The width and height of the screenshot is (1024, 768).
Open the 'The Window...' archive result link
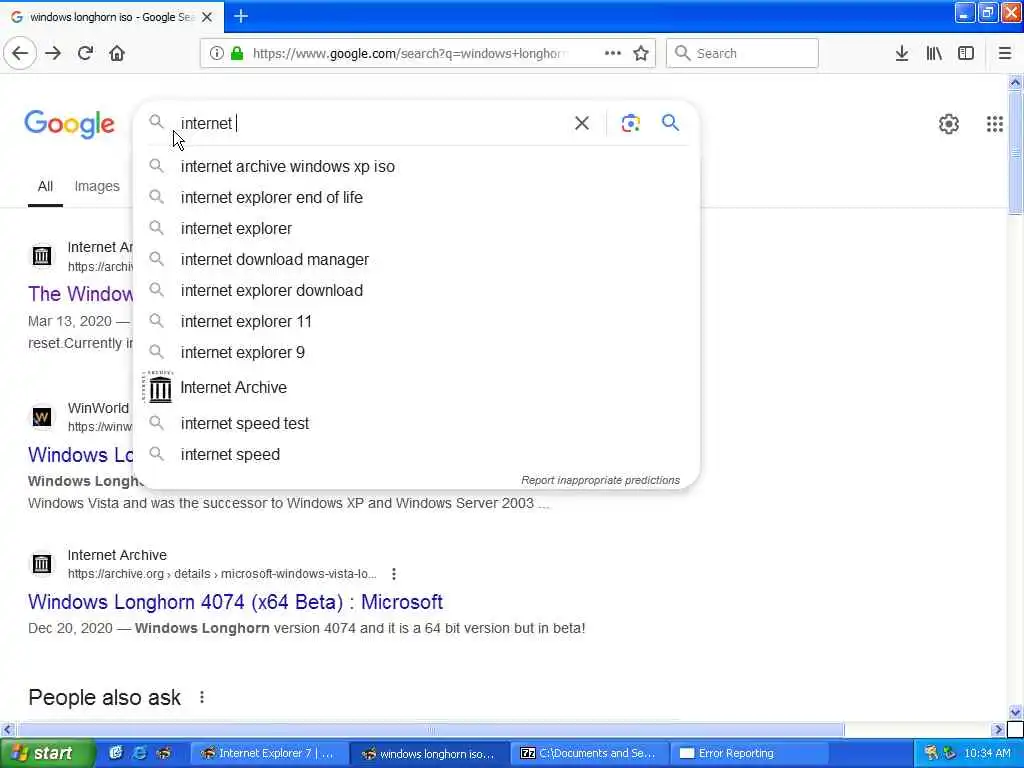coord(80,294)
